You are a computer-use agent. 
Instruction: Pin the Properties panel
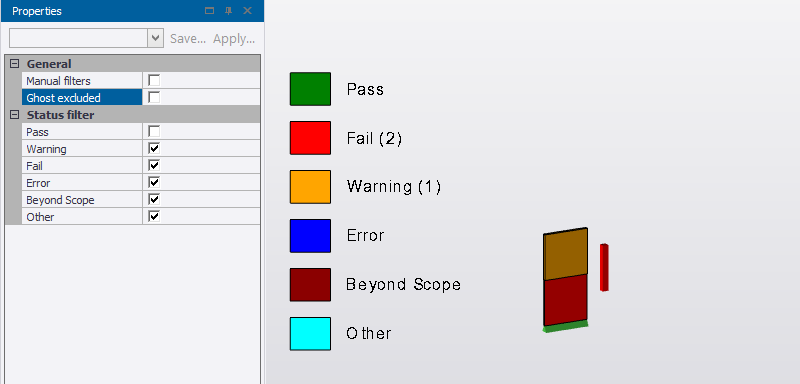229,11
